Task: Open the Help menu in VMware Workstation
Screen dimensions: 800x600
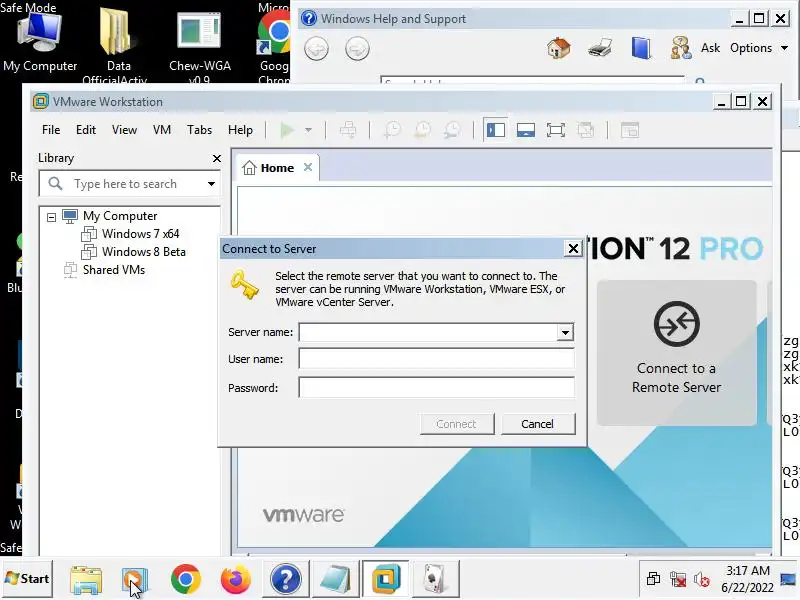Action: coord(240,130)
